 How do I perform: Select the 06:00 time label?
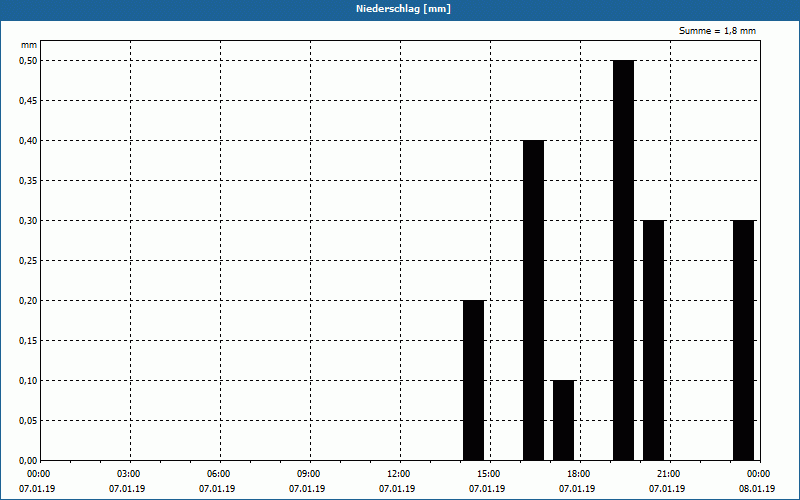coord(219,474)
